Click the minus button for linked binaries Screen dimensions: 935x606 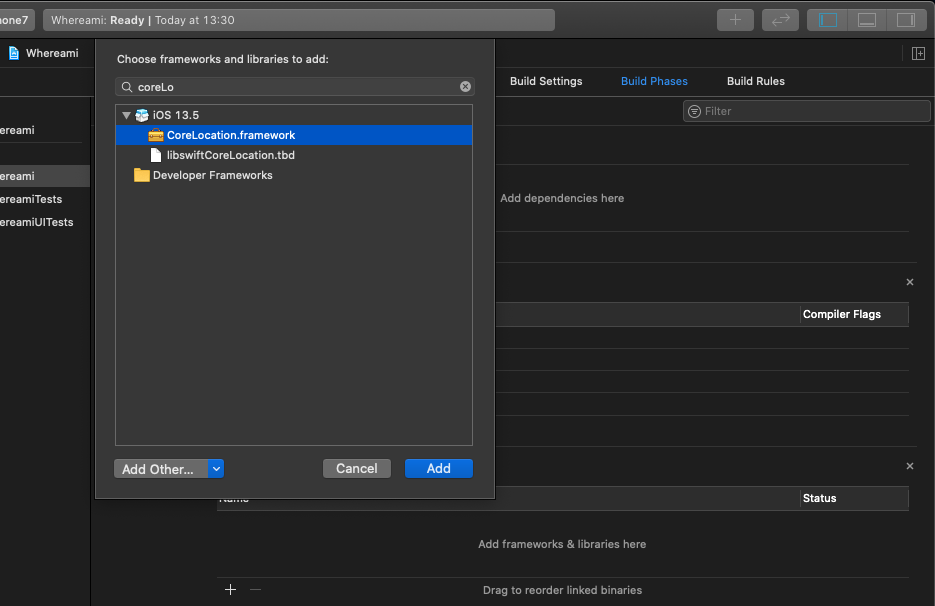[x=256, y=589]
